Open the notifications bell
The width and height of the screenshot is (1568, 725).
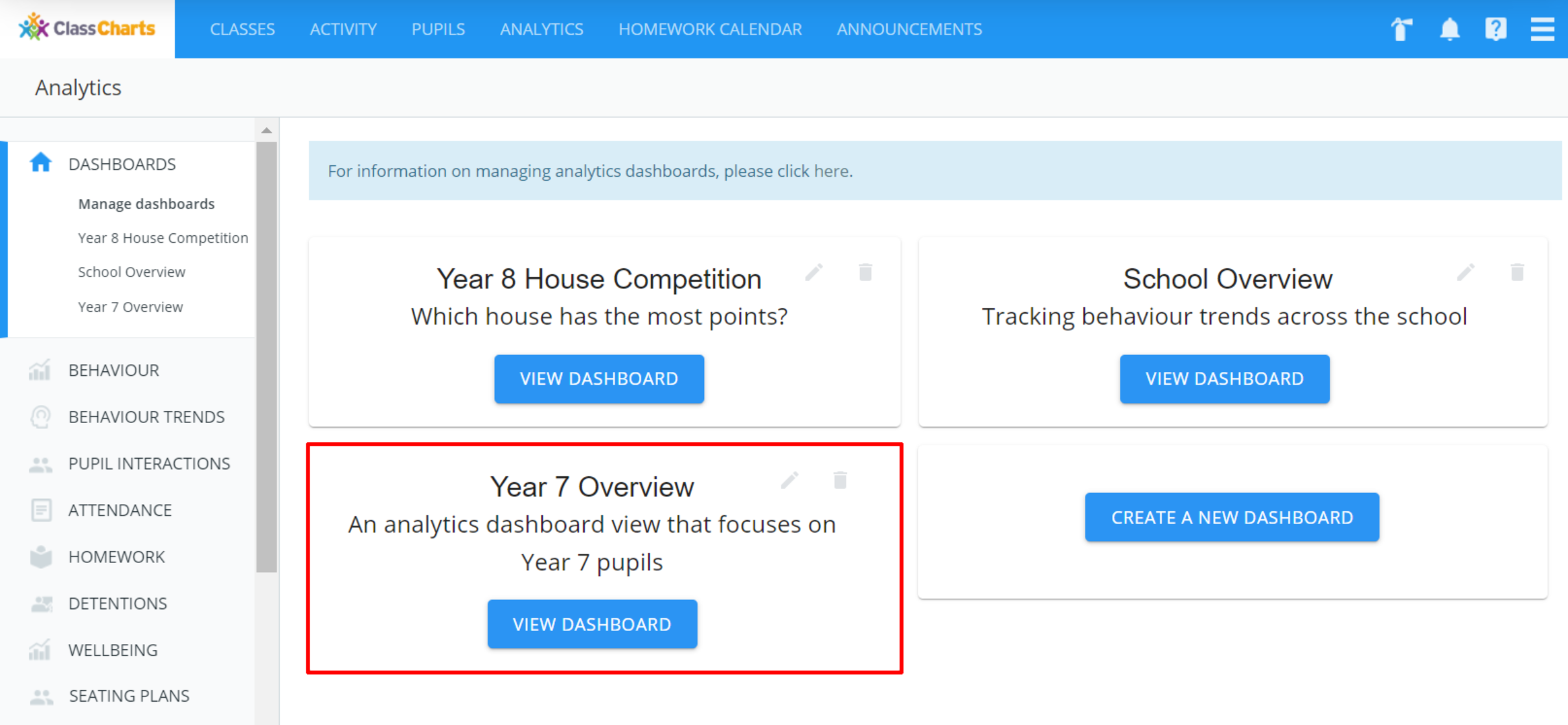coord(1449,29)
